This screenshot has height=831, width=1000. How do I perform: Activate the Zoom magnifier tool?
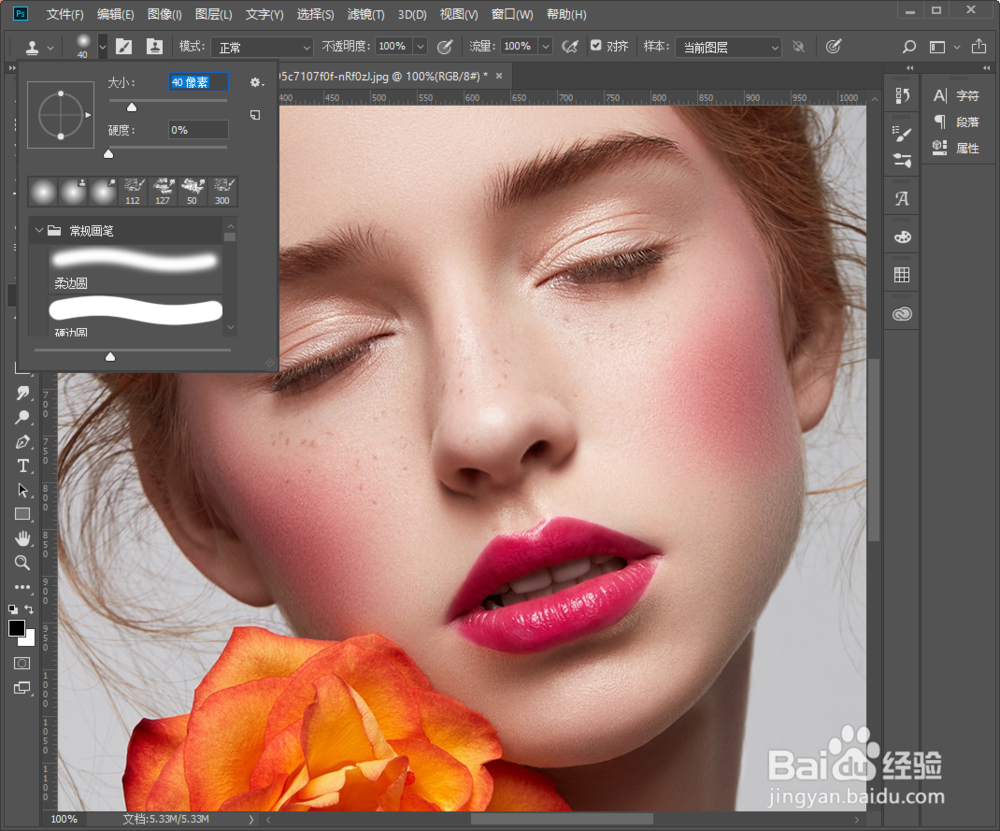(x=22, y=563)
